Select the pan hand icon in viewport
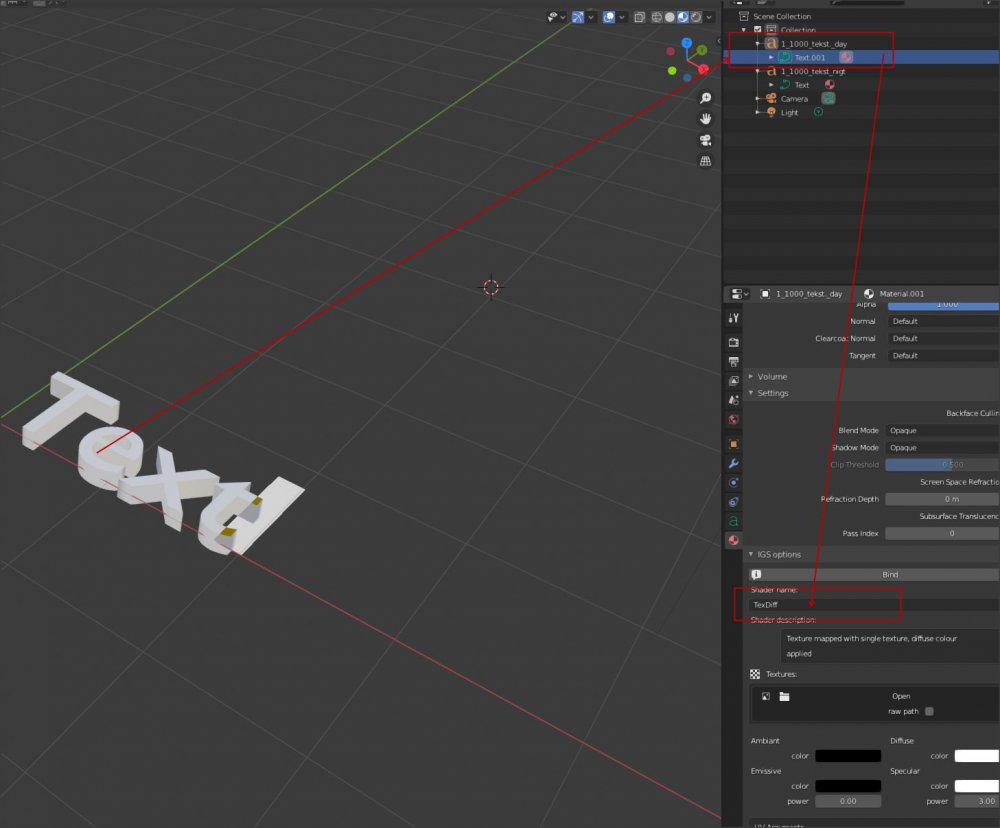 tap(706, 118)
